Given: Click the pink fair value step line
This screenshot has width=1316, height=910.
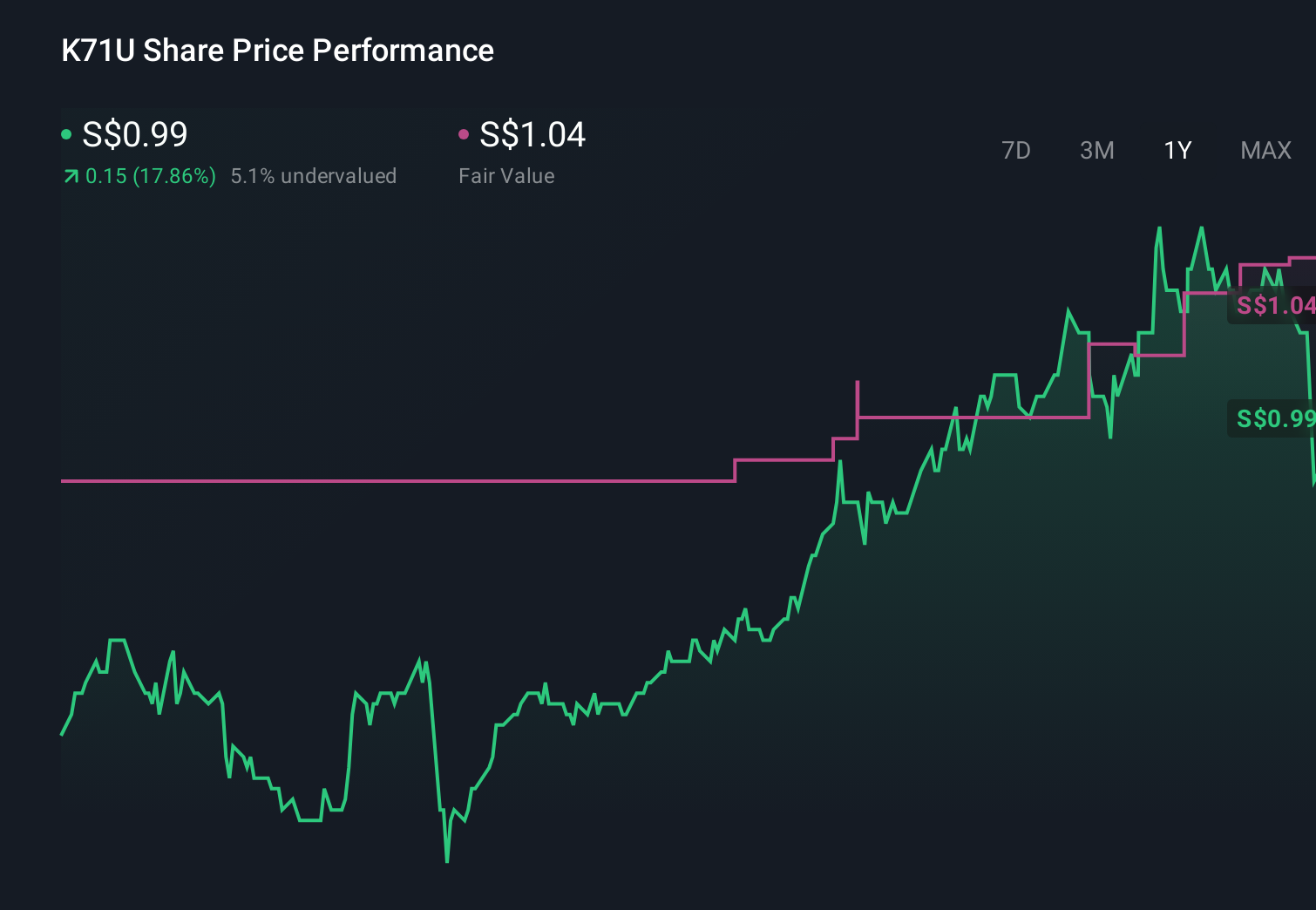Looking at the screenshot, I should pyautogui.click(x=392, y=480).
